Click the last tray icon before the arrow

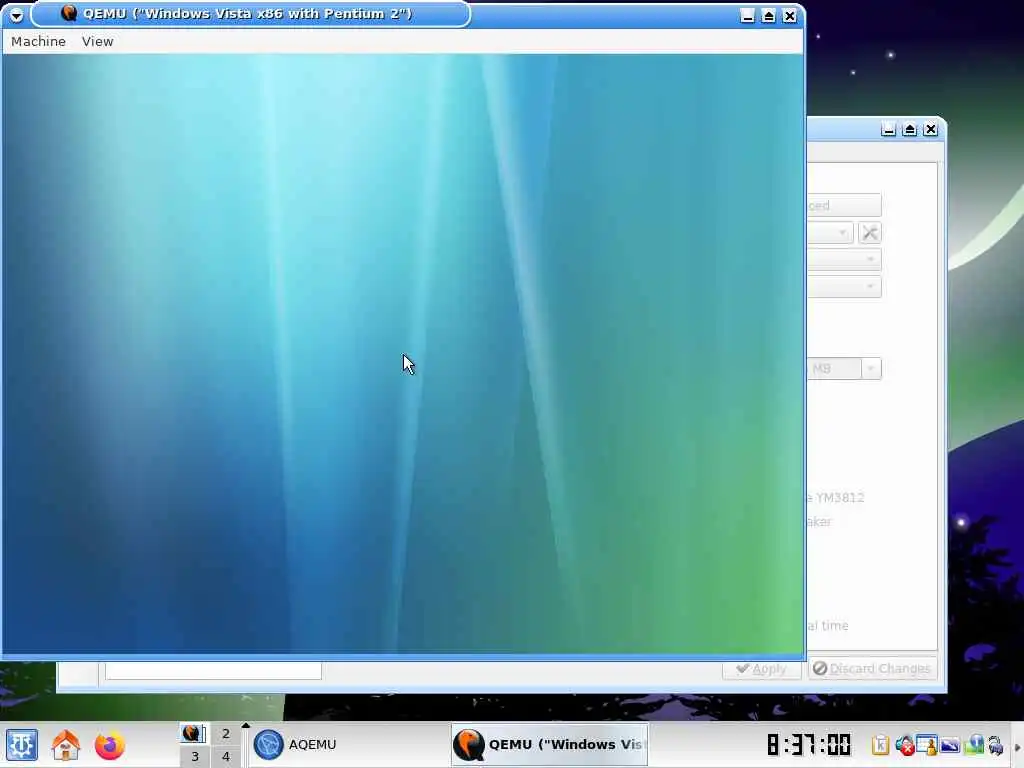click(x=996, y=745)
